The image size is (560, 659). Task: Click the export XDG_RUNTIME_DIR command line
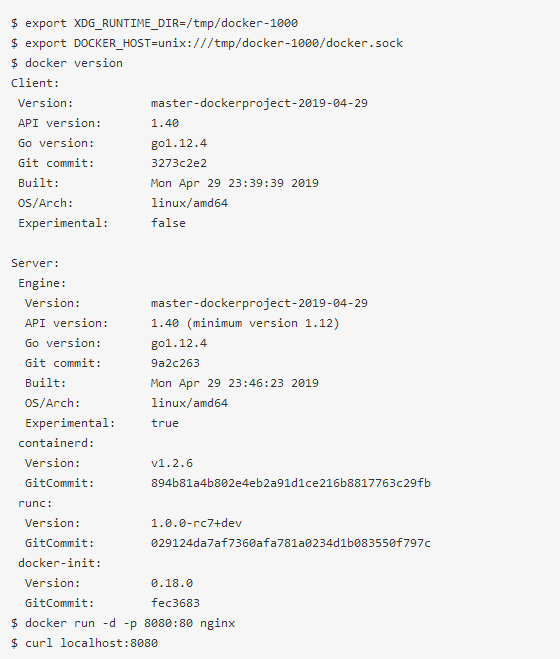[x=155, y=23]
